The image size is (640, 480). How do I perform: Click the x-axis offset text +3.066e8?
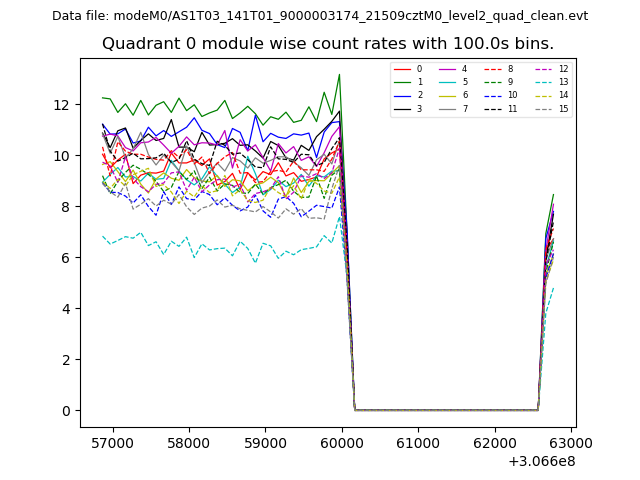tap(542, 461)
